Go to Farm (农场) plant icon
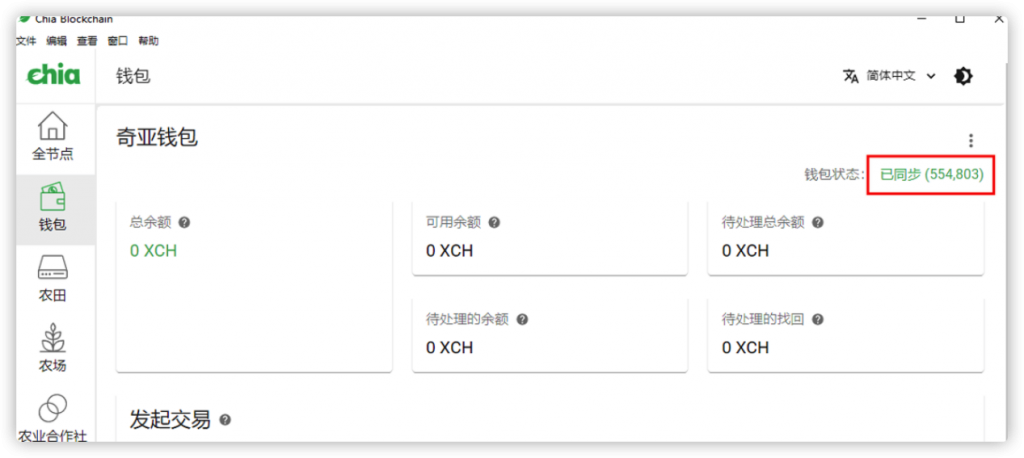The height and width of the screenshot is (458, 1024). pos(52,338)
